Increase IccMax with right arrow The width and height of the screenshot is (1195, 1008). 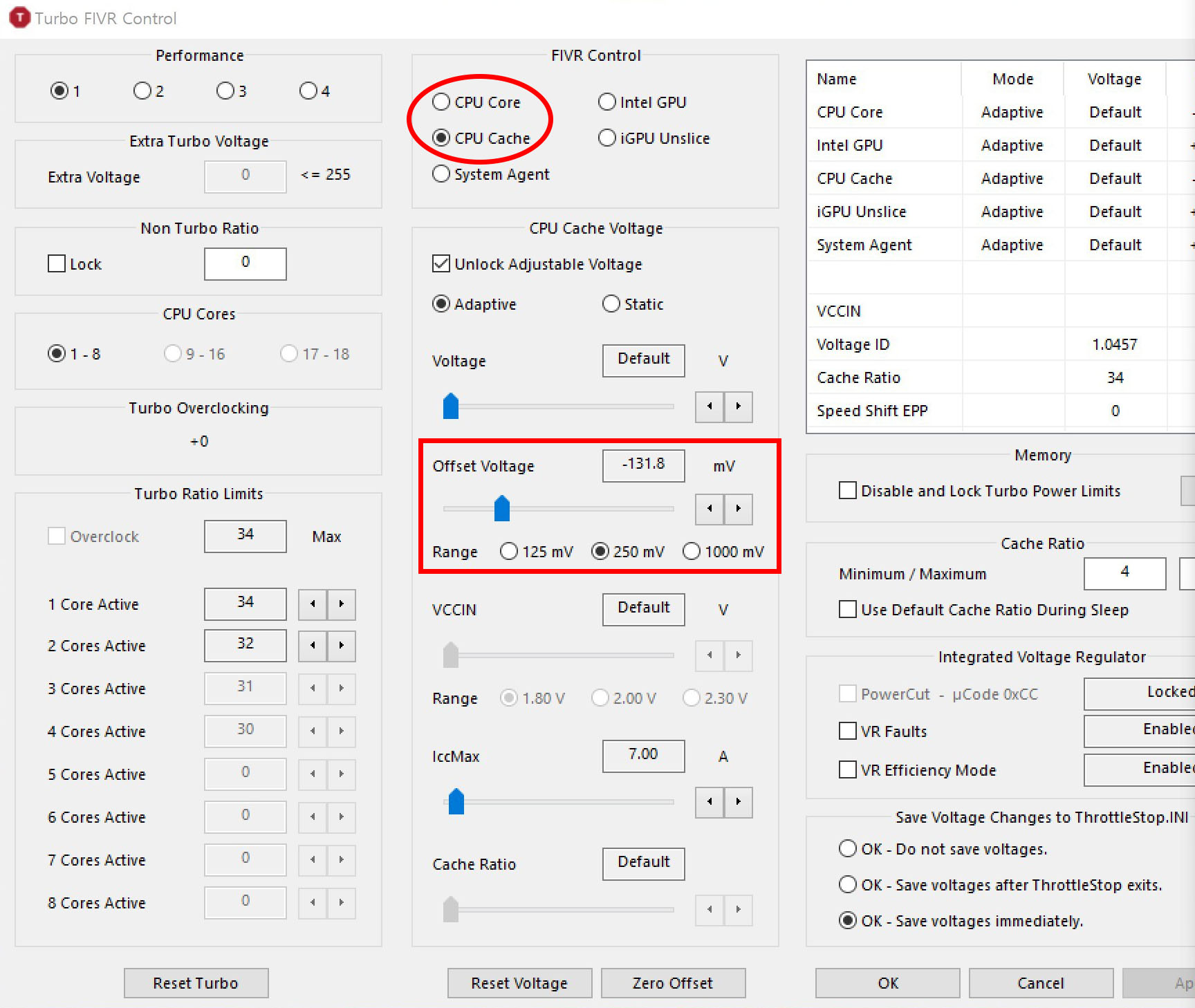point(738,802)
